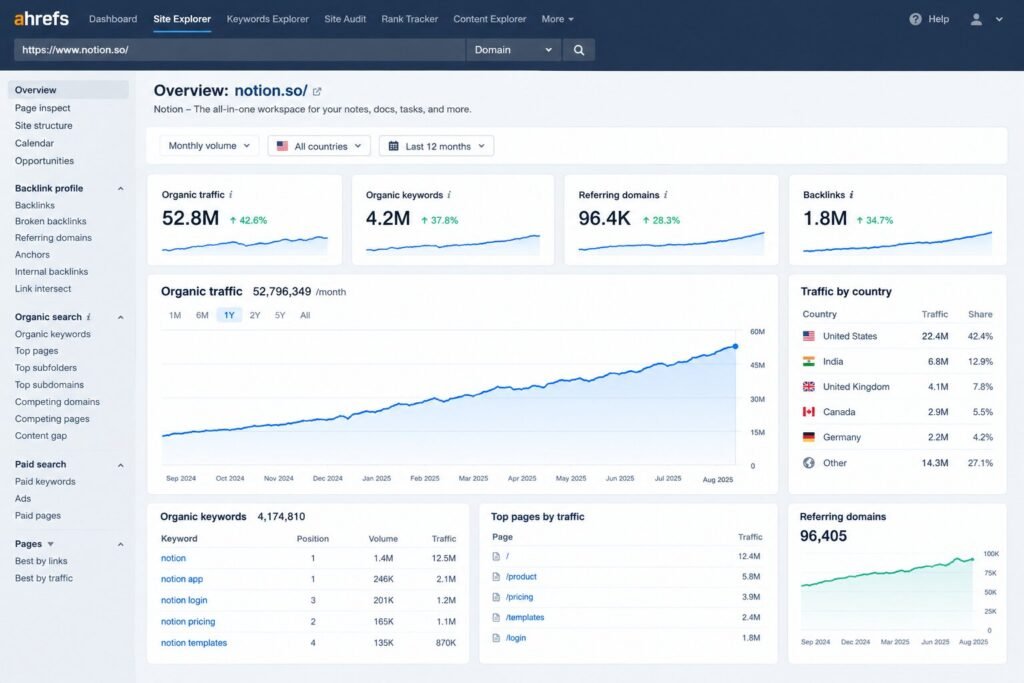Click the ahrefs logo
1024x683 pixels.
pyautogui.click(x=41, y=19)
